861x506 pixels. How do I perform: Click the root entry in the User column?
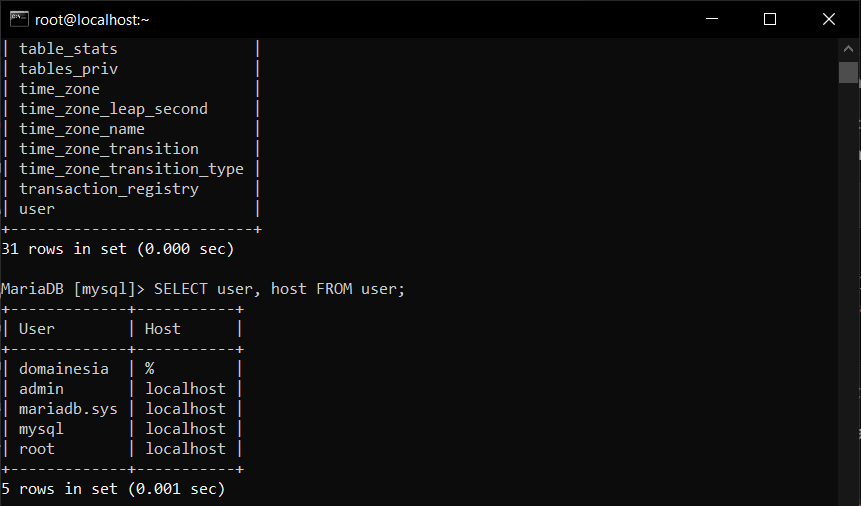[x=37, y=449]
